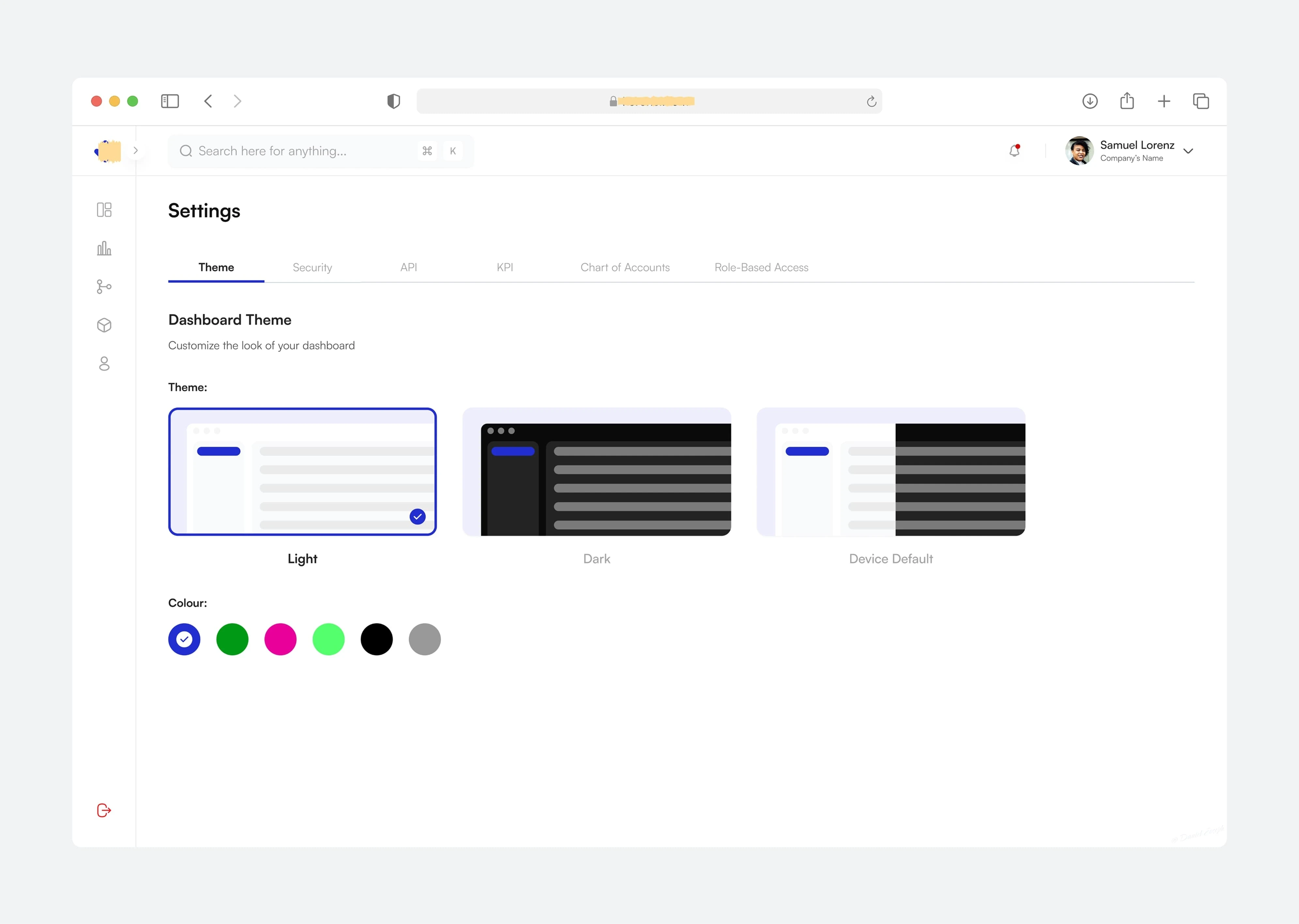Image resolution: width=1299 pixels, height=924 pixels.
Task: Collapse the sidebar using the chevron arrow
Action: (135, 150)
